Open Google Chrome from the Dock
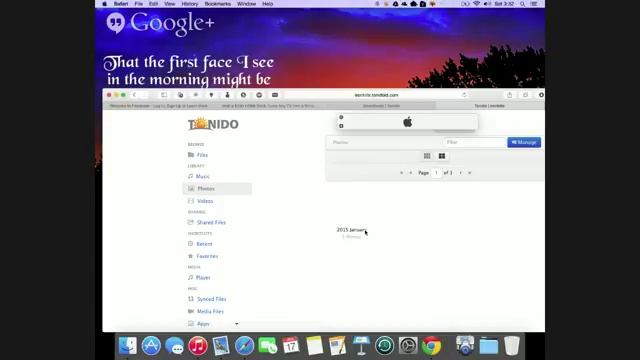 point(431,346)
